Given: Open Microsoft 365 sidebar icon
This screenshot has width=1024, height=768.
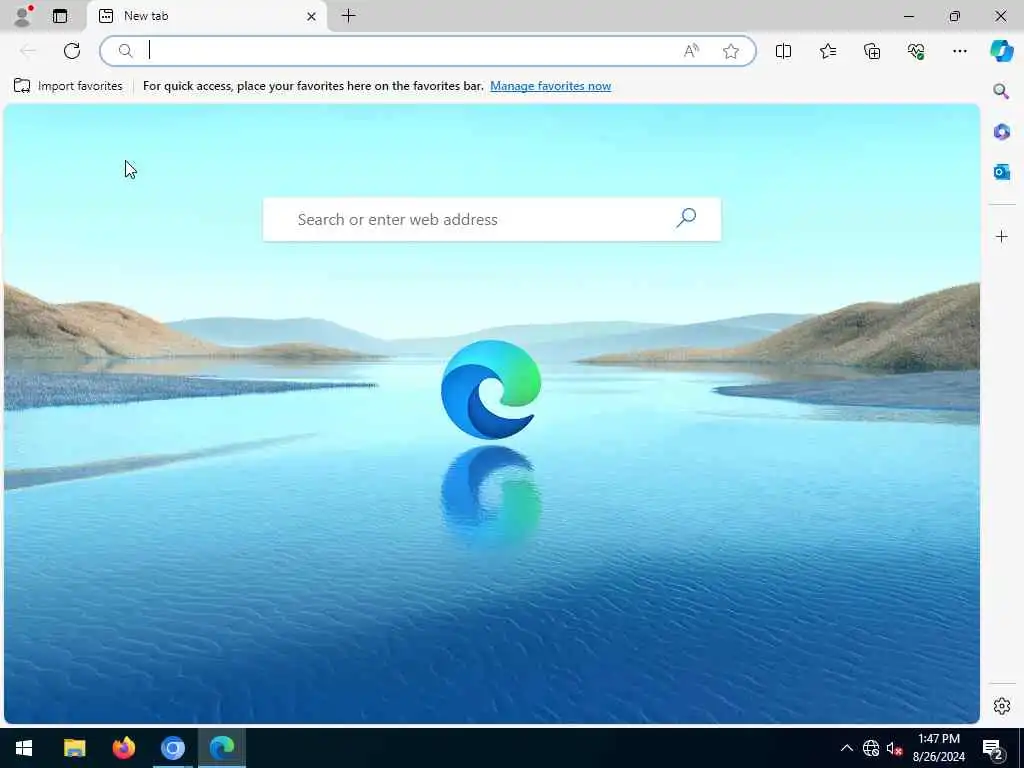Looking at the screenshot, I should pyautogui.click(x=1002, y=131).
